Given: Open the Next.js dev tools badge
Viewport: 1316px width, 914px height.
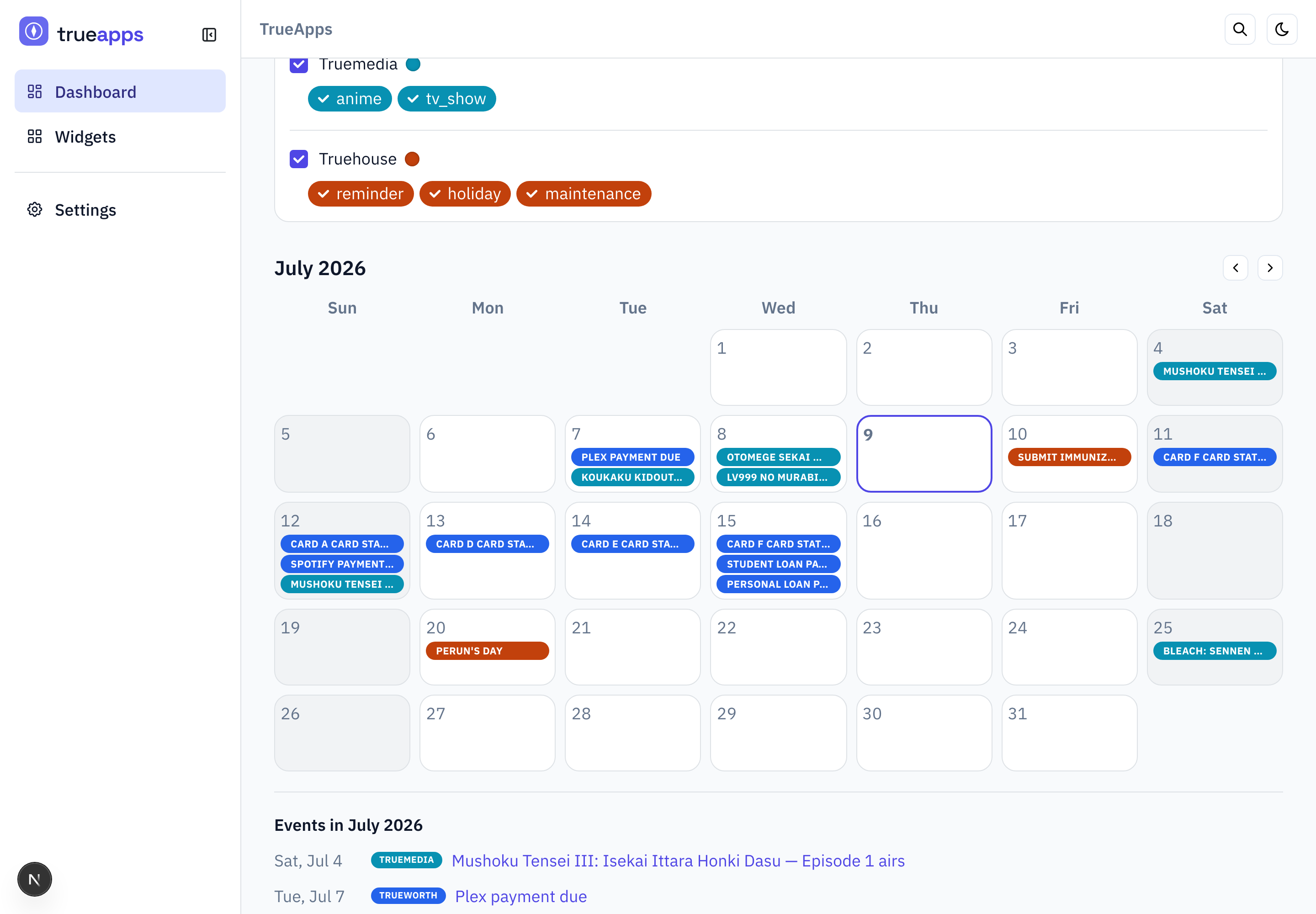Looking at the screenshot, I should [x=34, y=879].
